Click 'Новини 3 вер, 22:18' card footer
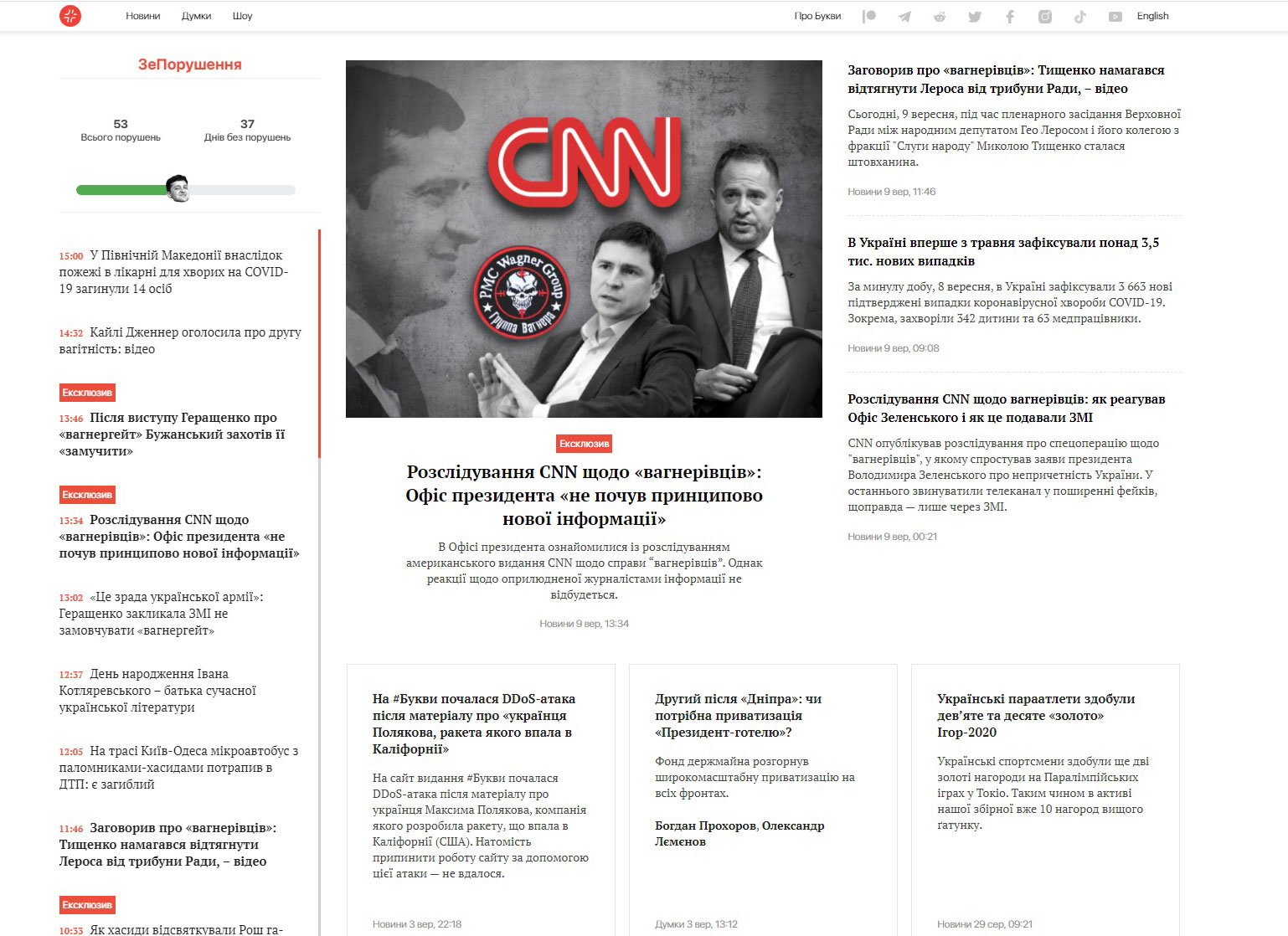Viewport: 1288px width, 936px height. point(417,924)
